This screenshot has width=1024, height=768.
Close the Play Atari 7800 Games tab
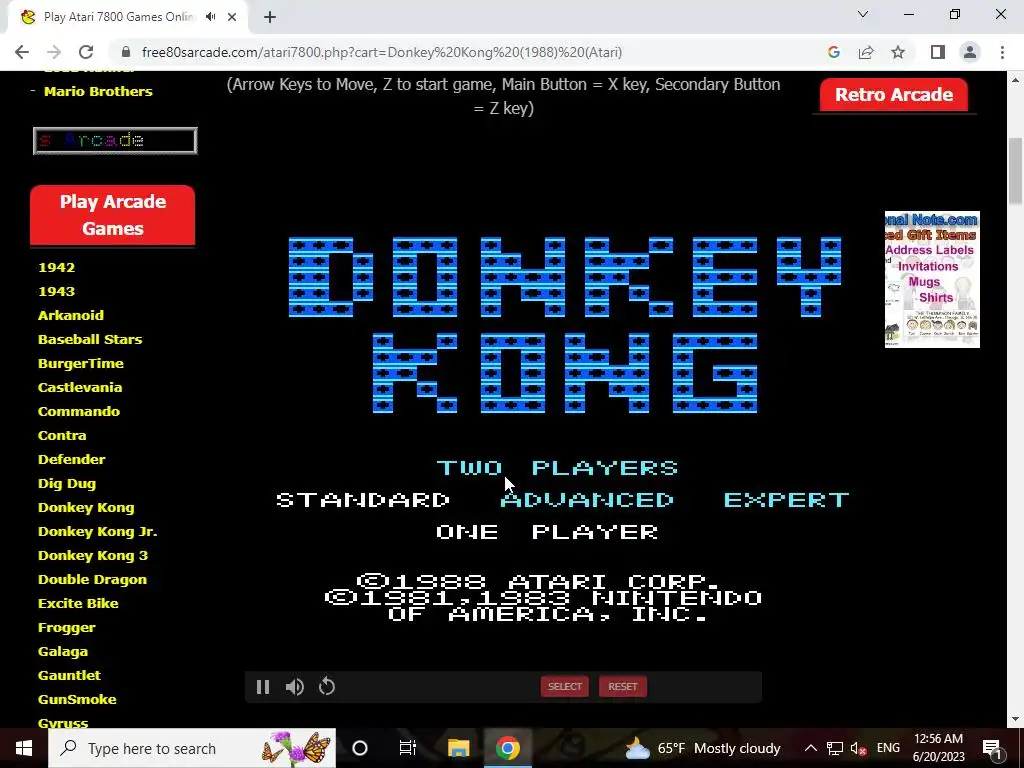232,17
